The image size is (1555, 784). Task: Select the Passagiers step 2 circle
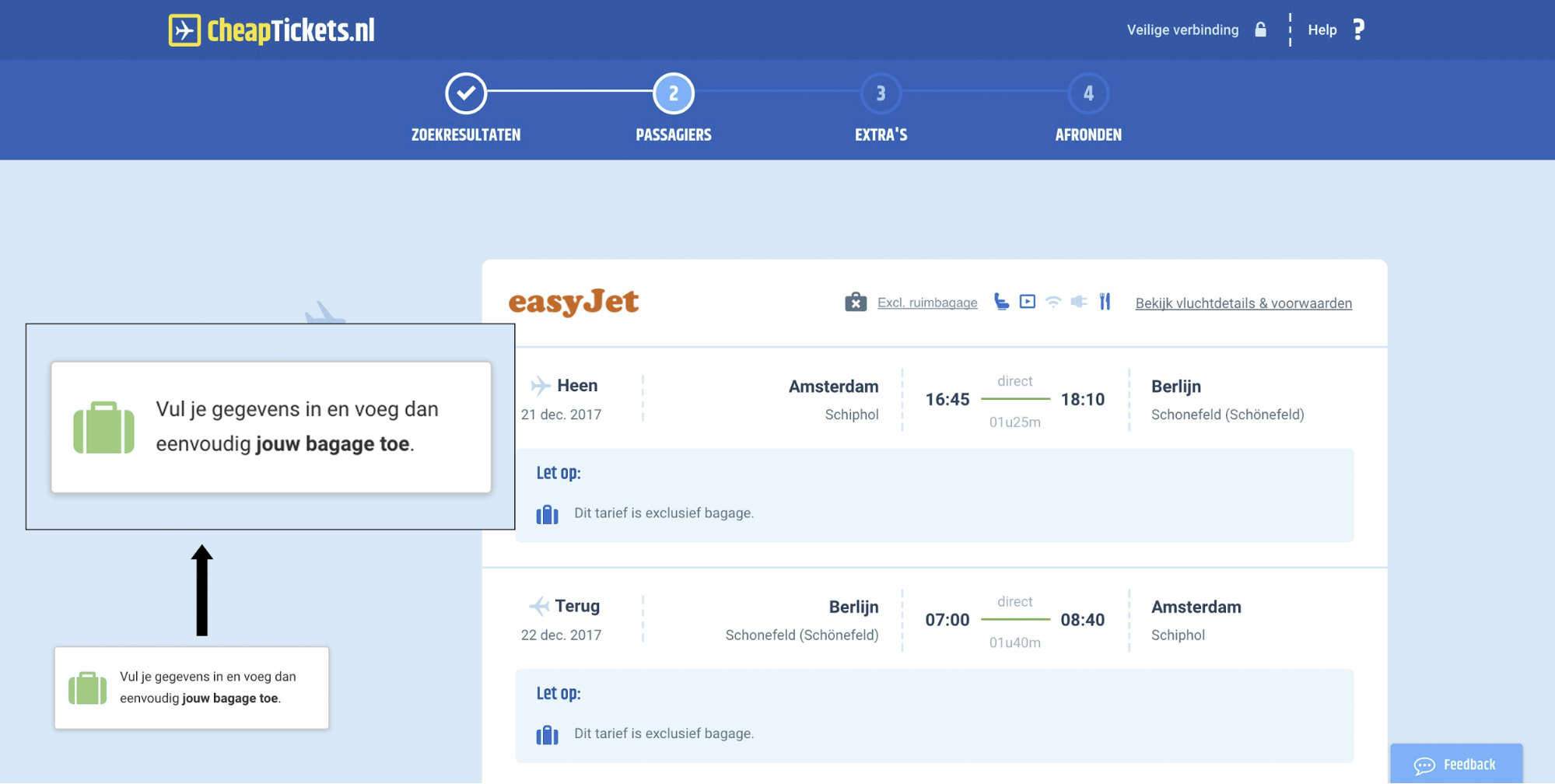pos(674,93)
